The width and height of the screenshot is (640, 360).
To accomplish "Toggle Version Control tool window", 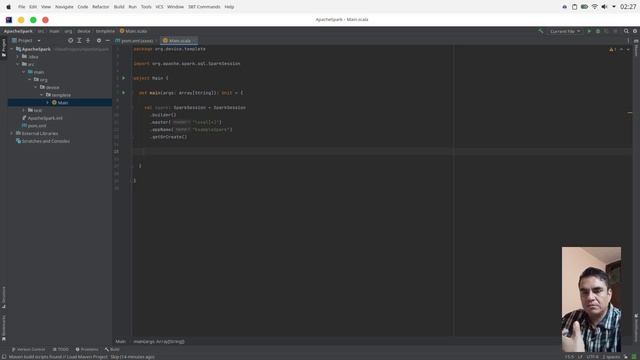I will tap(28, 349).
